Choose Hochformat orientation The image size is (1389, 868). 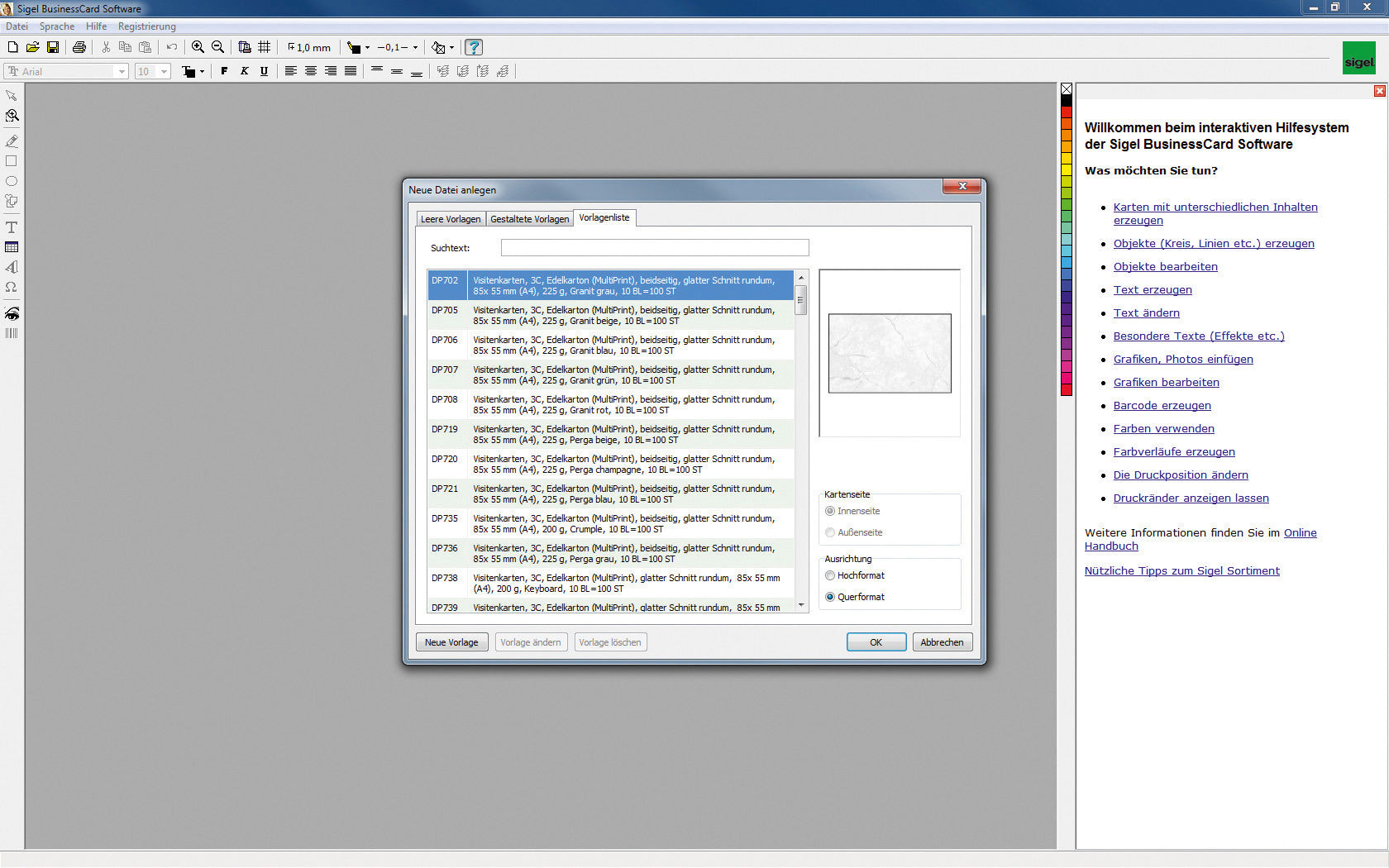tap(829, 575)
